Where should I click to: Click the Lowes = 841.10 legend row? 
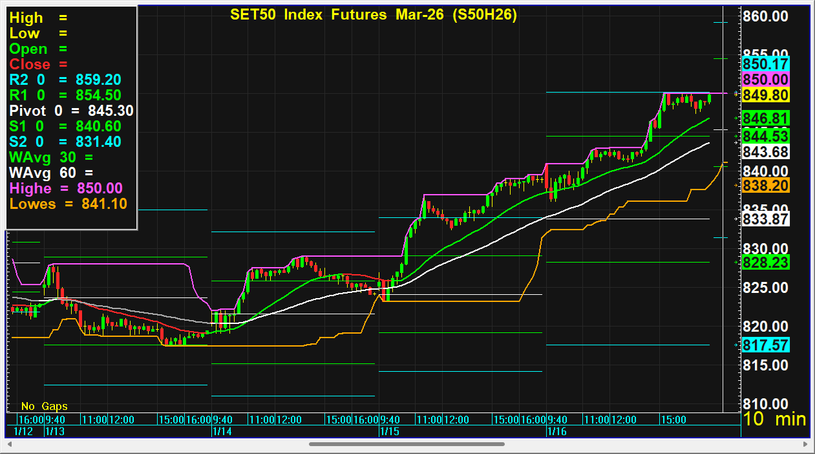[66, 204]
